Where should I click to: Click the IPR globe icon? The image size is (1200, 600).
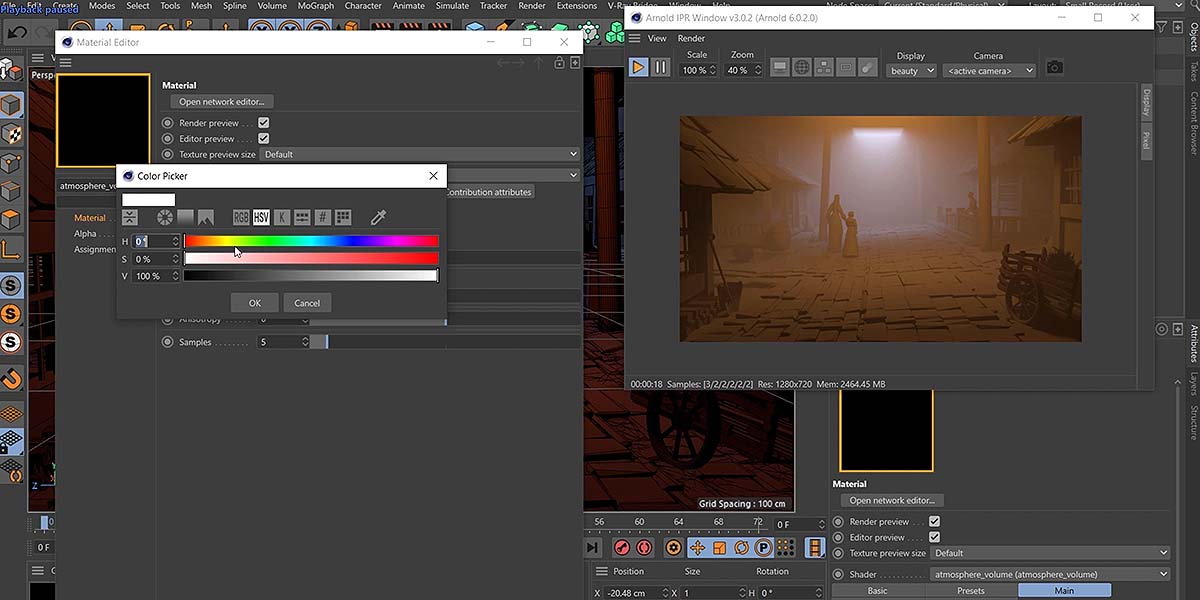802,68
